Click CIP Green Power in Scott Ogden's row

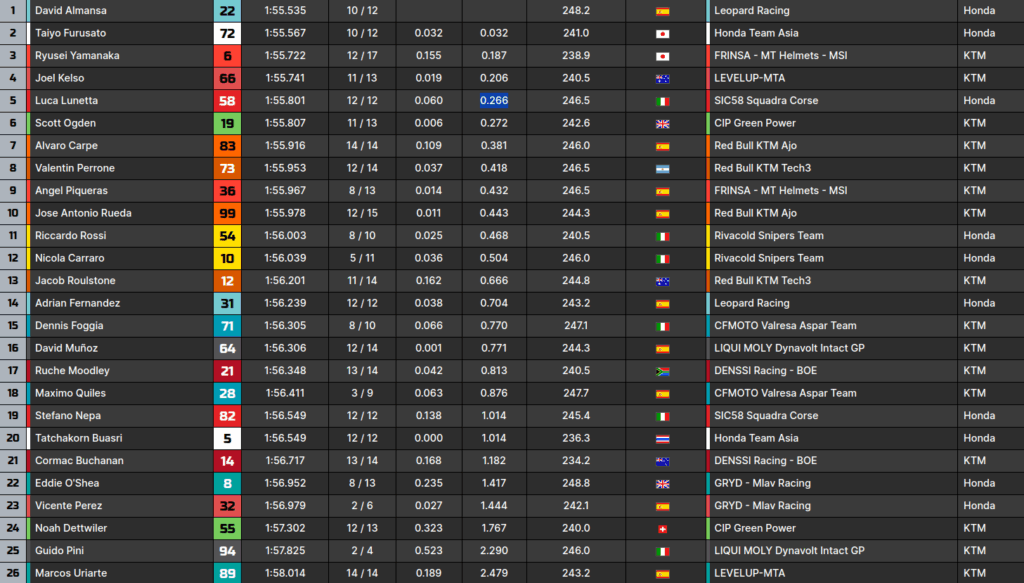(x=755, y=123)
